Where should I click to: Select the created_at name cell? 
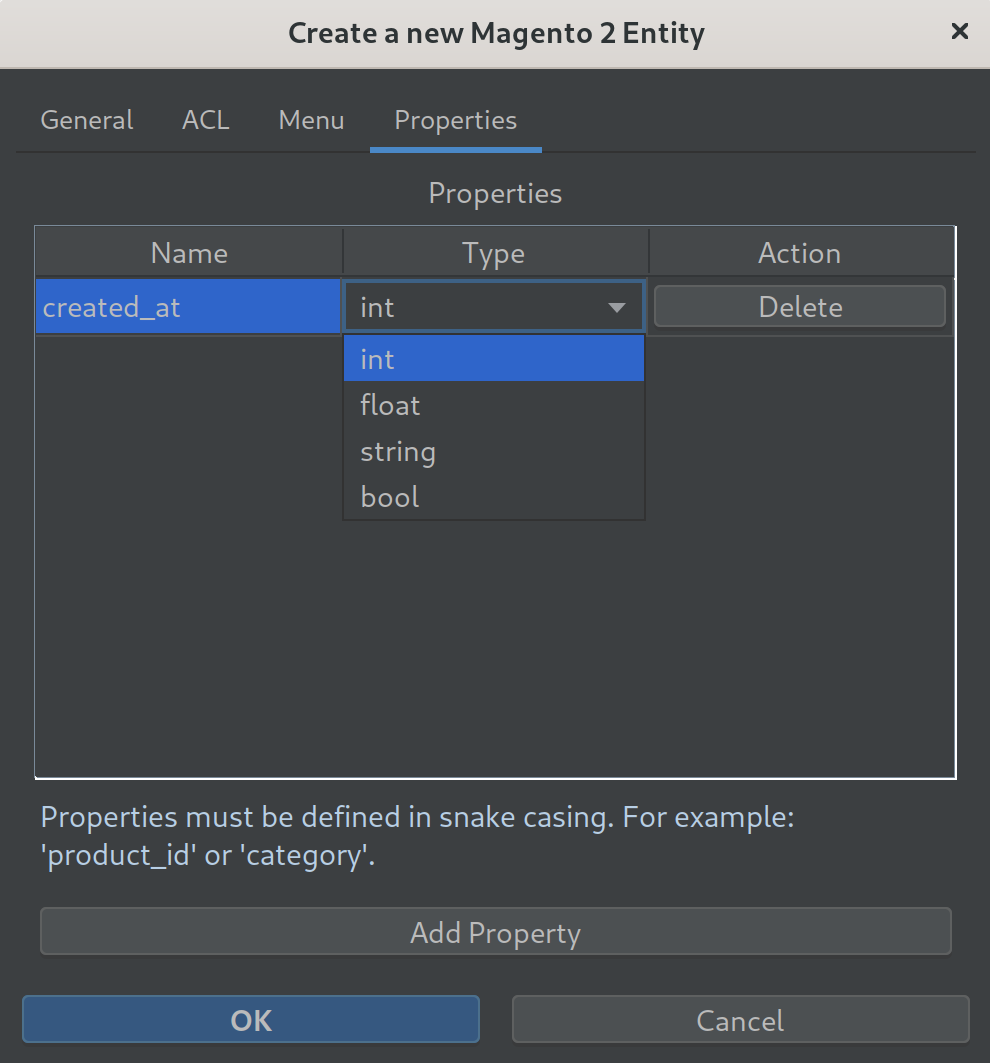(x=188, y=307)
